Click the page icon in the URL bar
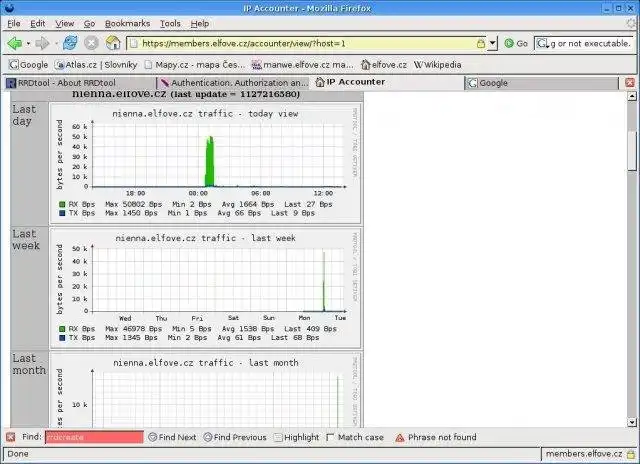This screenshot has width=640, height=464. click(x=134, y=43)
